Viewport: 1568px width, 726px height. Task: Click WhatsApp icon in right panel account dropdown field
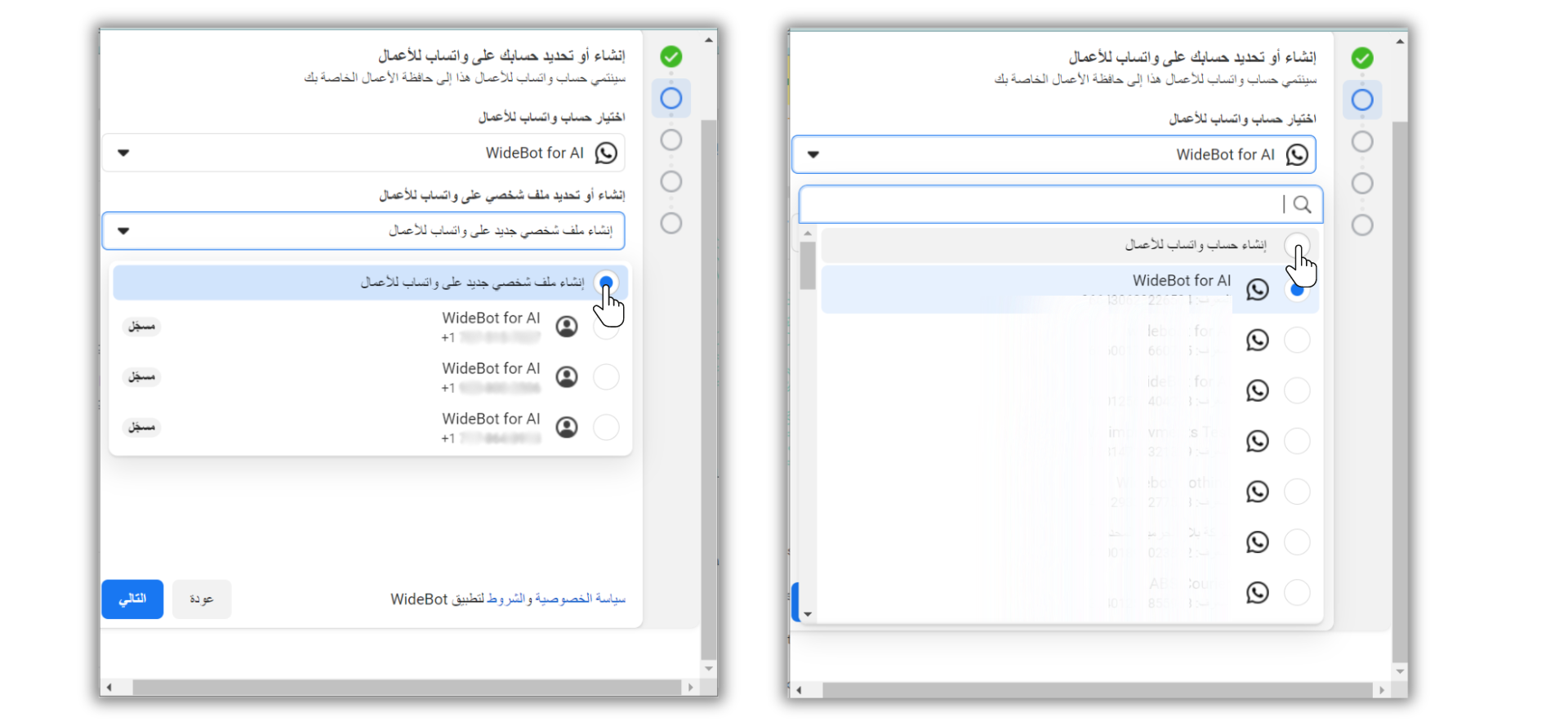click(x=1297, y=154)
